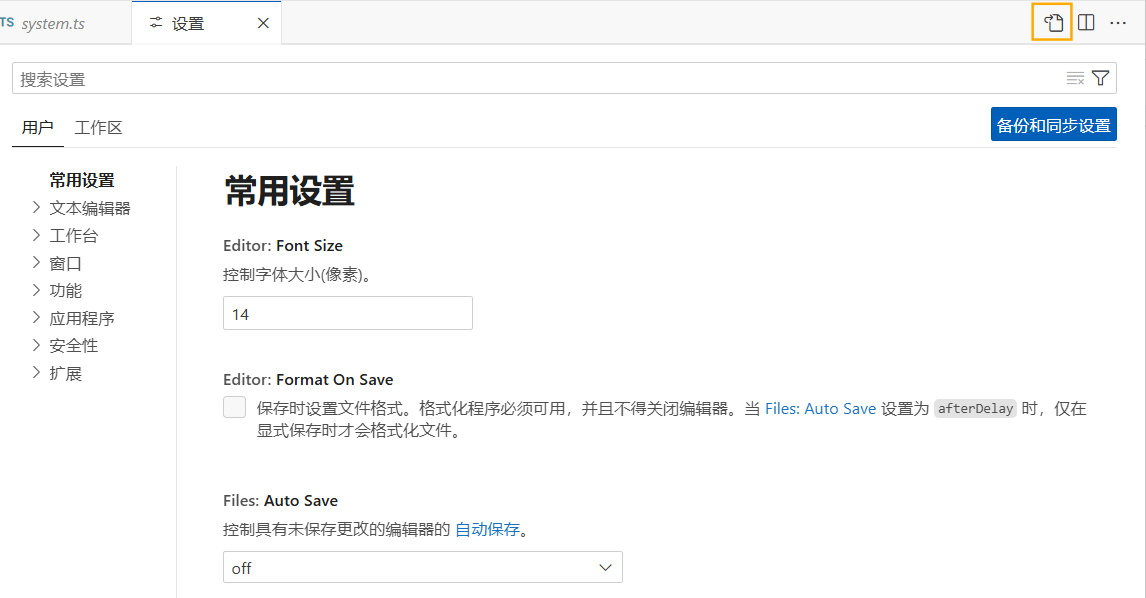Enable the Format On Save checkbox
The width and height of the screenshot is (1146, 598).
tap(235, 407)
